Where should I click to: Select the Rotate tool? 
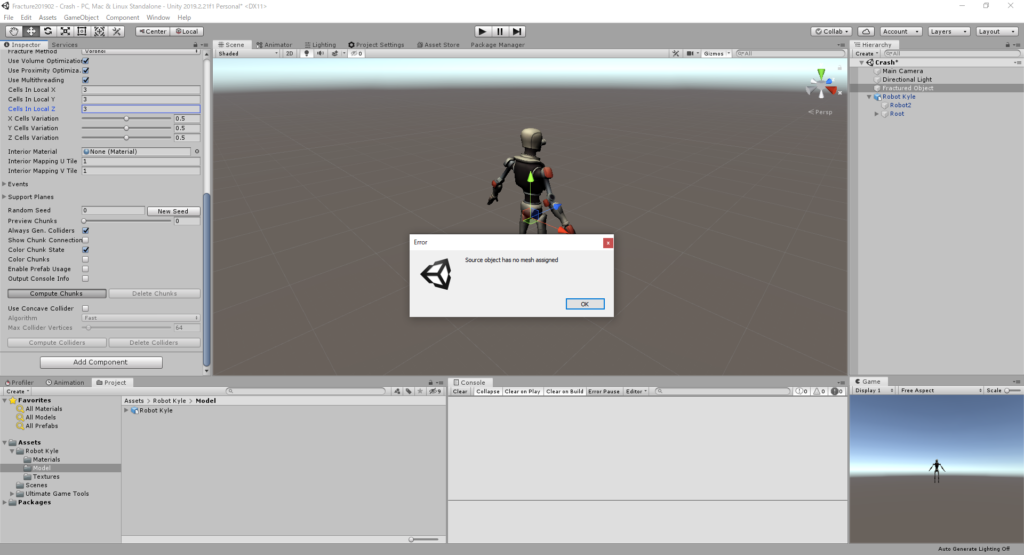pos(48,31)
